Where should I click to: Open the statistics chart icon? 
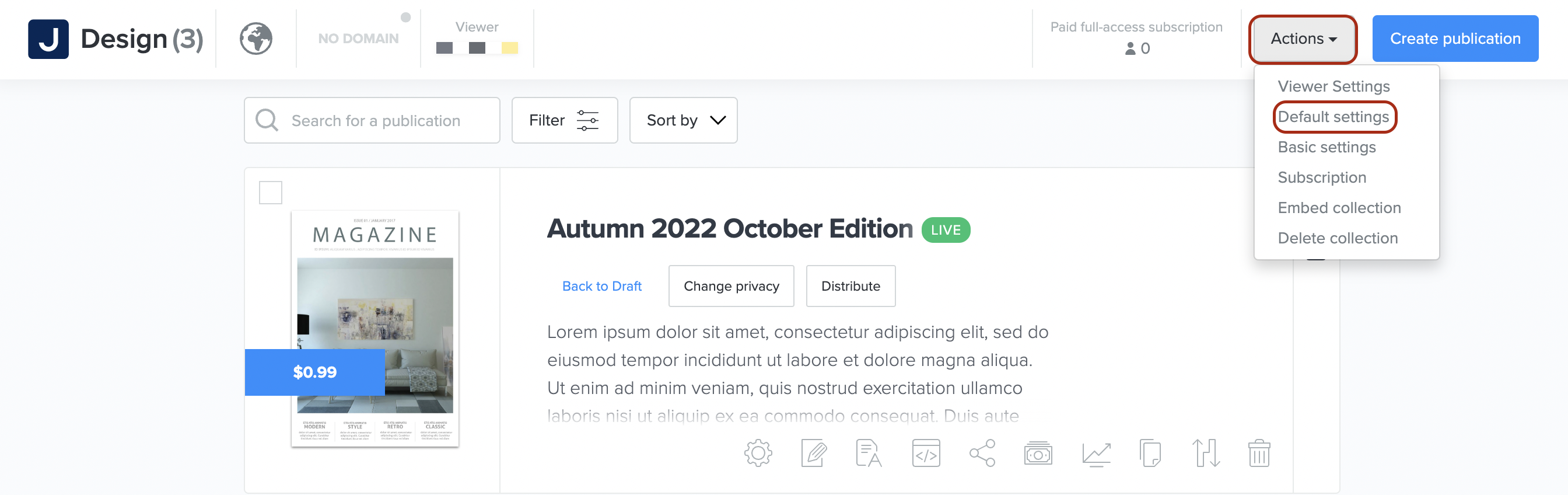coord(1096,453)
